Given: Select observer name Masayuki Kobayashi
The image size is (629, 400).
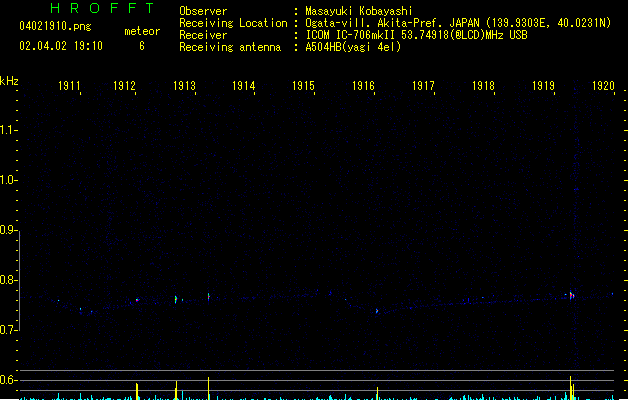Looking at the screenshot, I should tap(359, 11).
